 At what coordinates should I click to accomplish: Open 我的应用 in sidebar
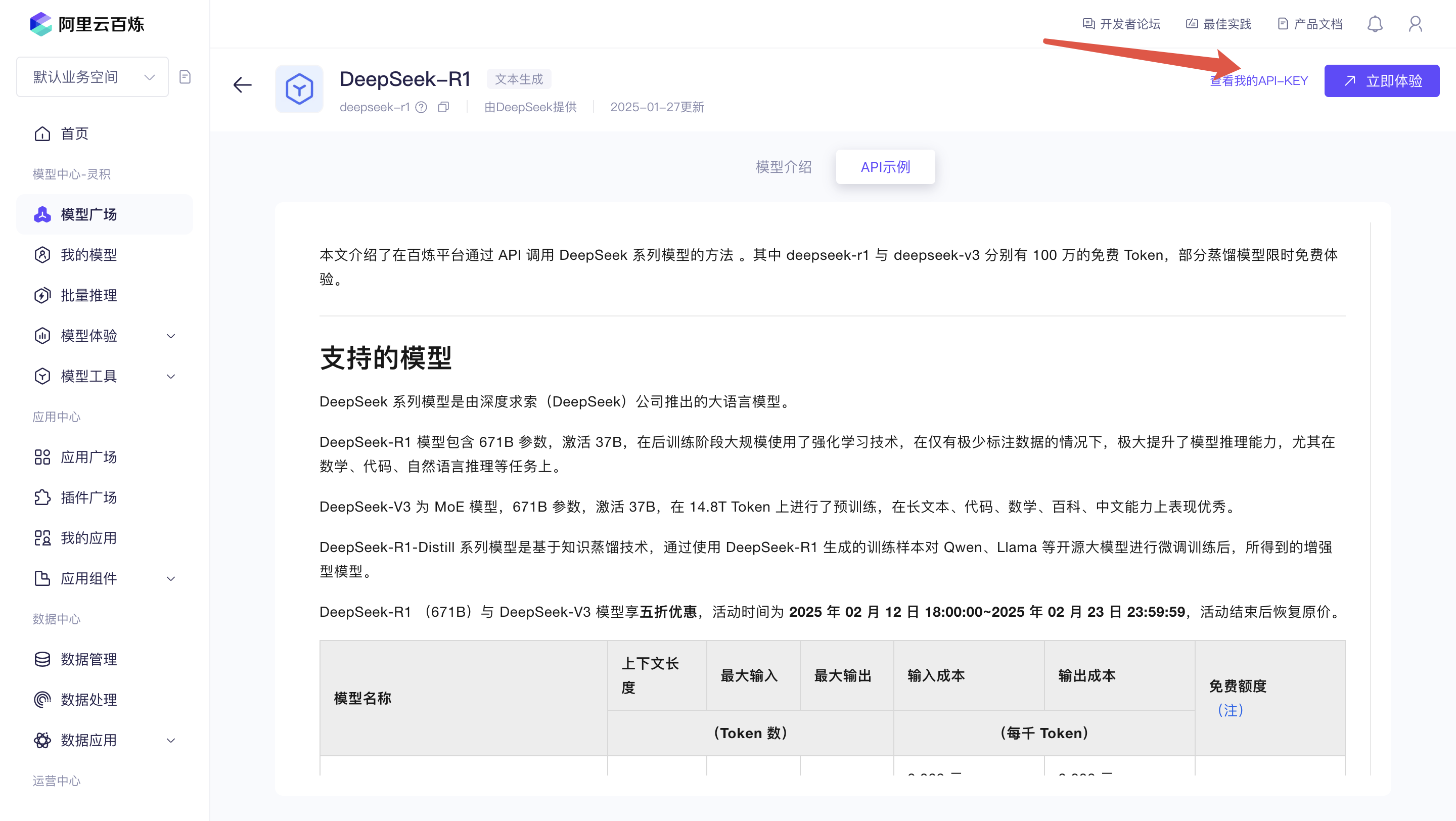click(89, 537)
